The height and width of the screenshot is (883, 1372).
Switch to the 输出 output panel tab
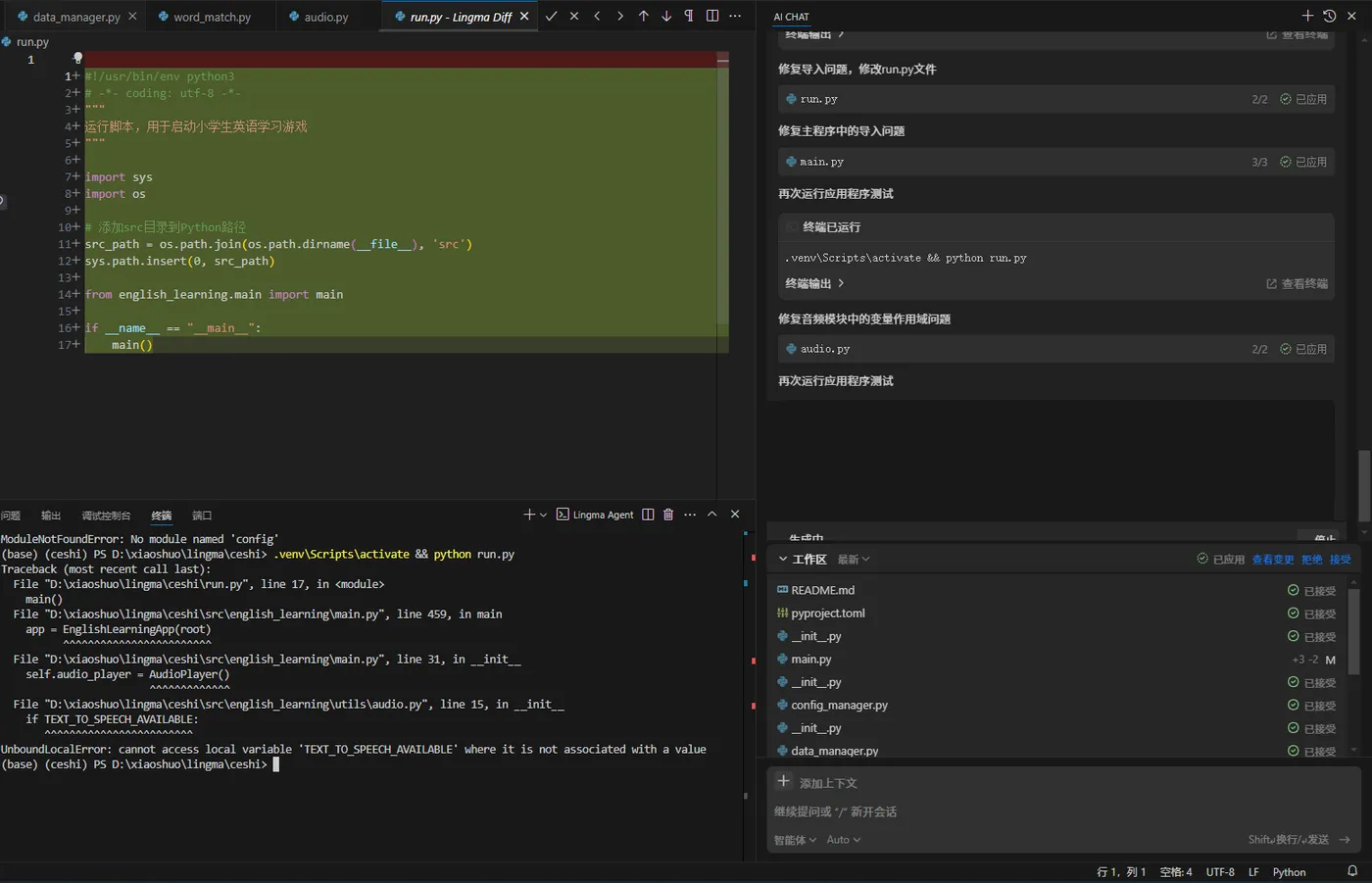click(x=51, y=515)
